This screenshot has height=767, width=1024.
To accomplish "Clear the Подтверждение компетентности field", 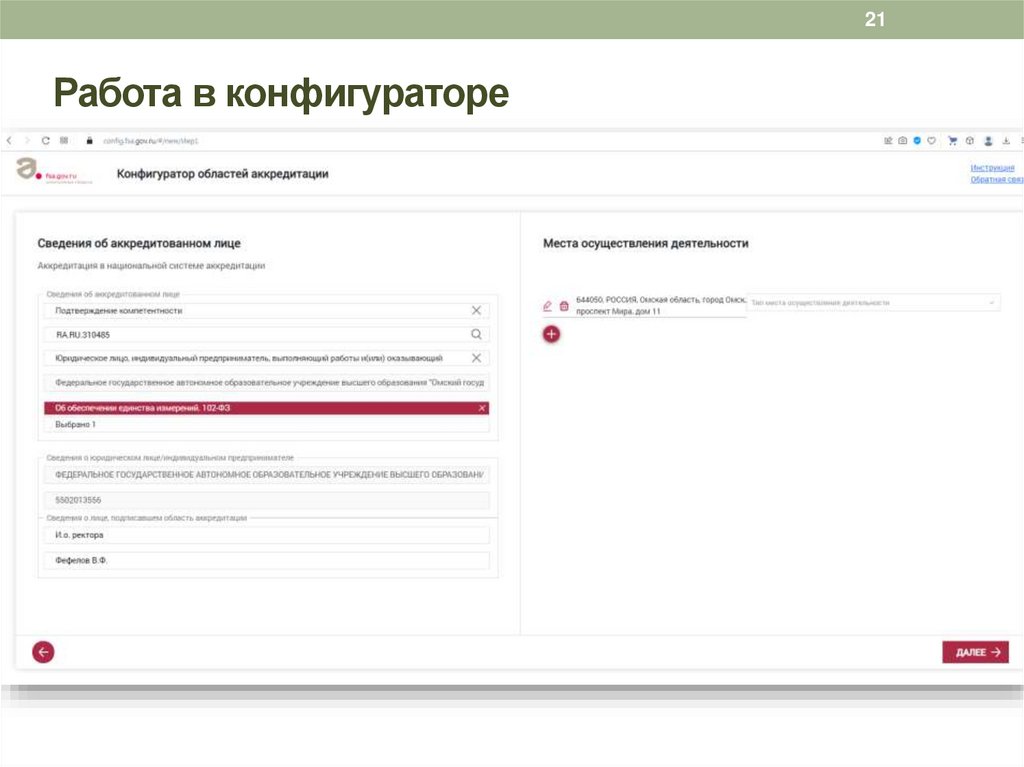I will point(477,310).
